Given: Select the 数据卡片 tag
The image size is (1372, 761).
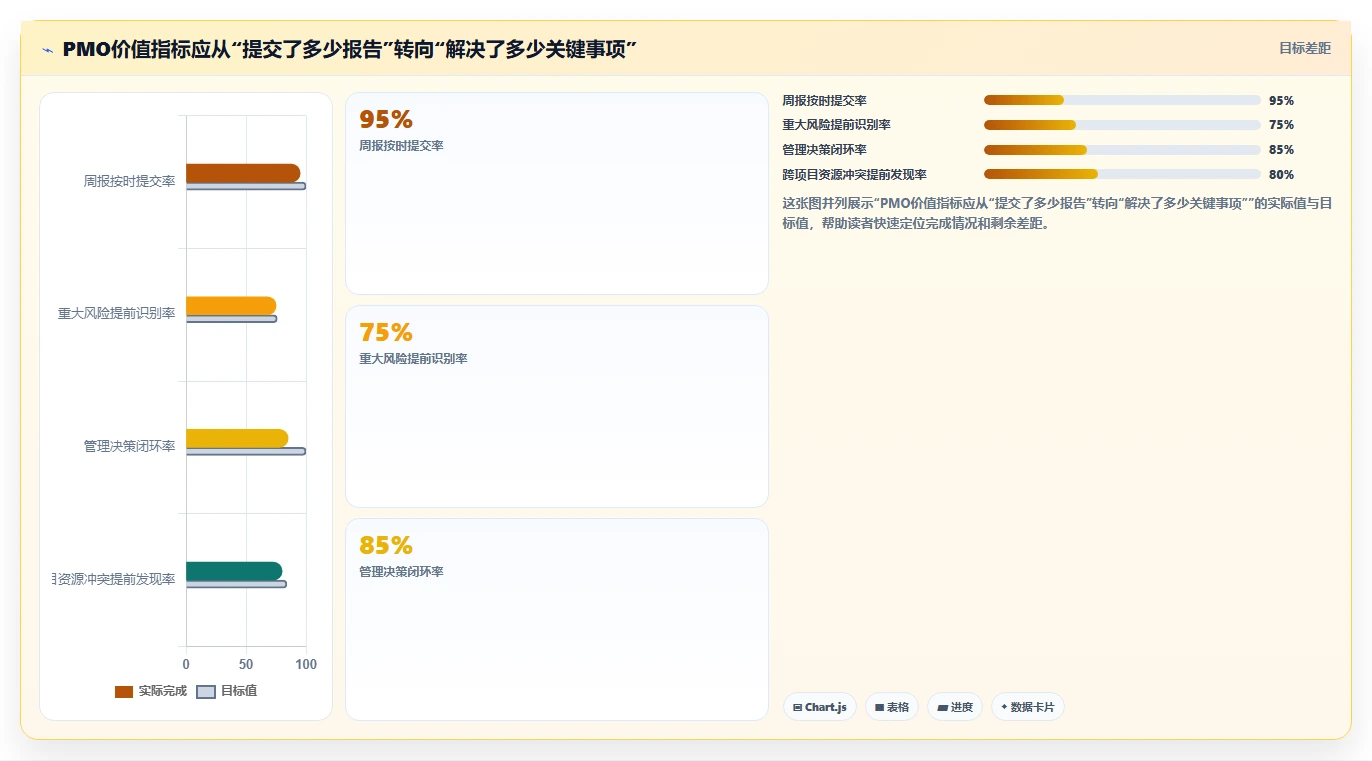Looking at the screenshot, I should coord(1028,707).
